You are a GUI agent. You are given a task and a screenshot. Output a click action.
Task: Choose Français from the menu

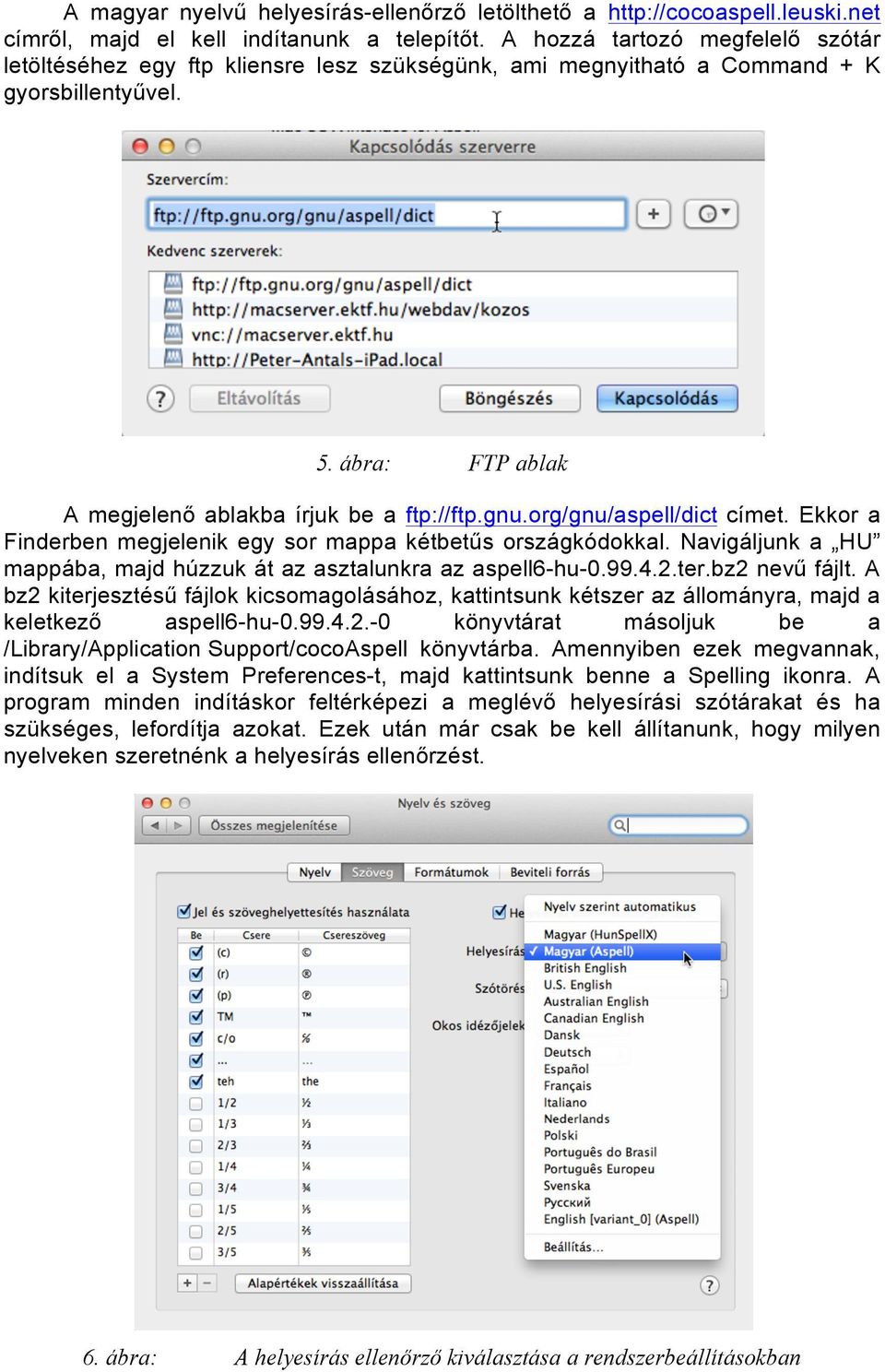622,1085
